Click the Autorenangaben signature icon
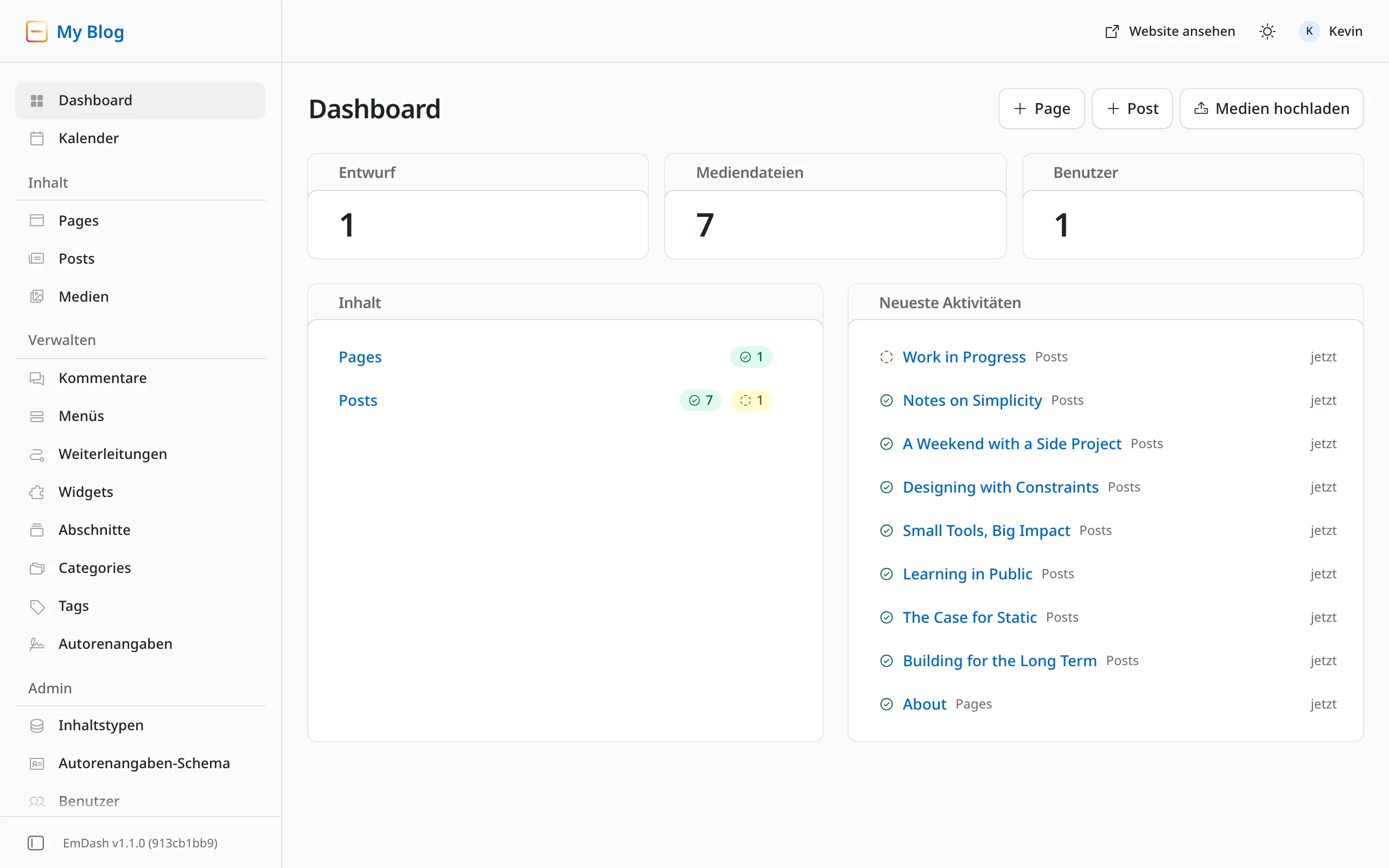 pyautogui.click(x=37, y=644)
